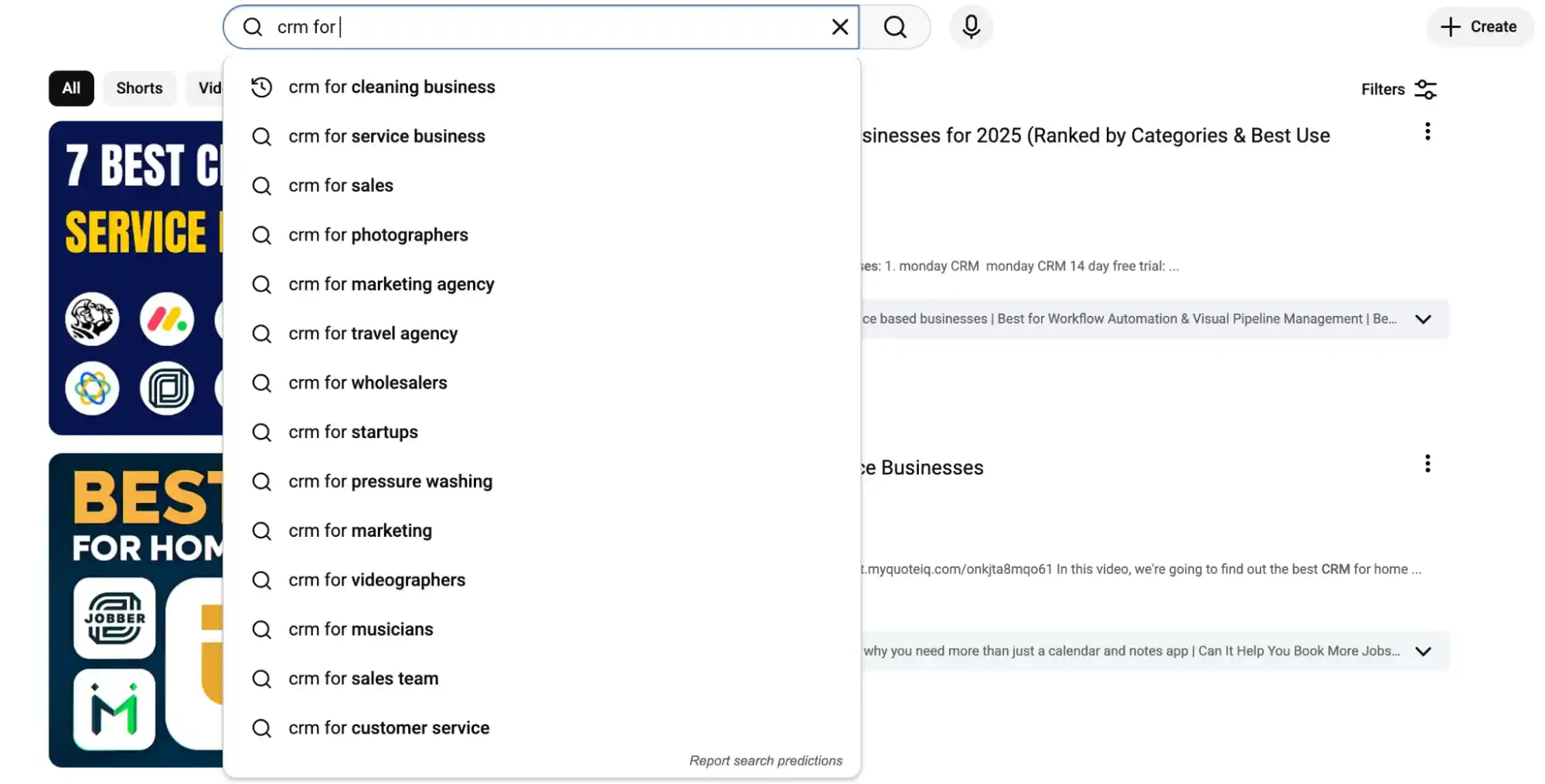Viewport: 1545px width, 784px height.
Task: Select suggestion 'crm for customer service'
Action: tap(389, 727)
